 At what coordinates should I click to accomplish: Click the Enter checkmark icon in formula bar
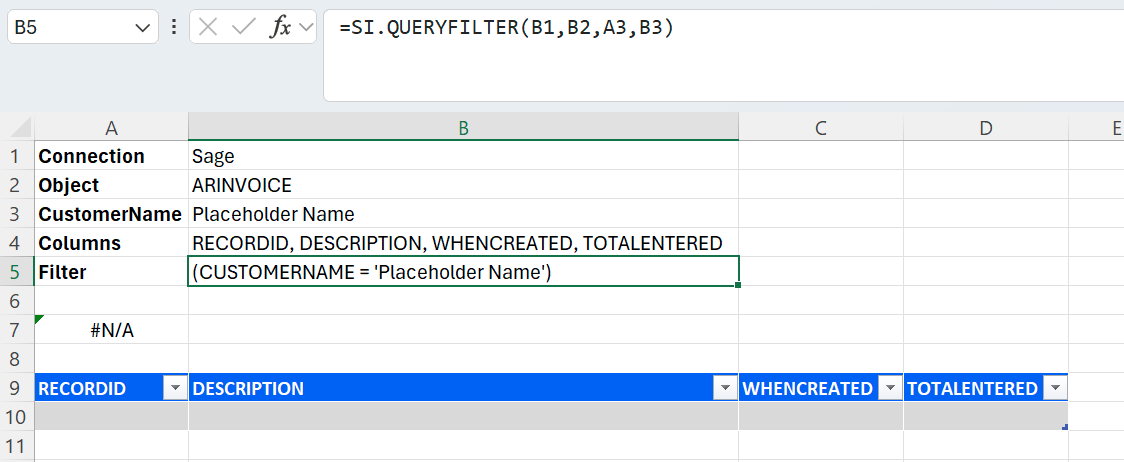point(243,28)
